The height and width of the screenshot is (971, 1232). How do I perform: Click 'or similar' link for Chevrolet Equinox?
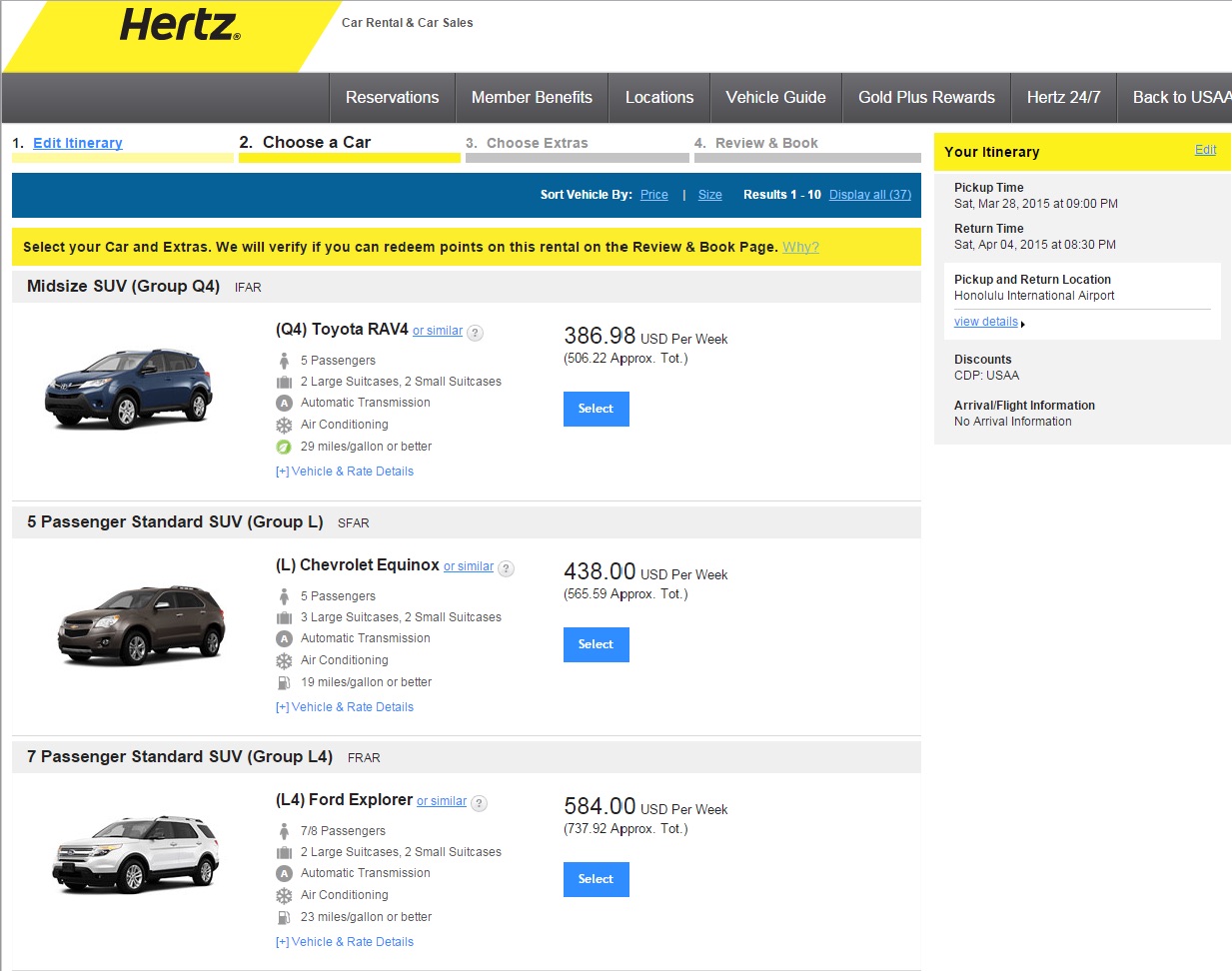(x=469, y=566)
